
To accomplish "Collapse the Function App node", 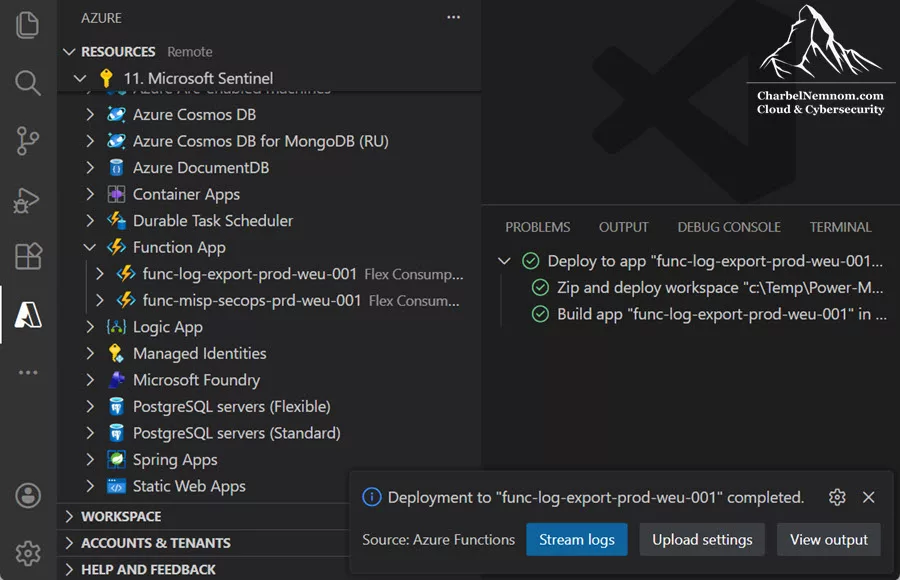I will [90, 248].
